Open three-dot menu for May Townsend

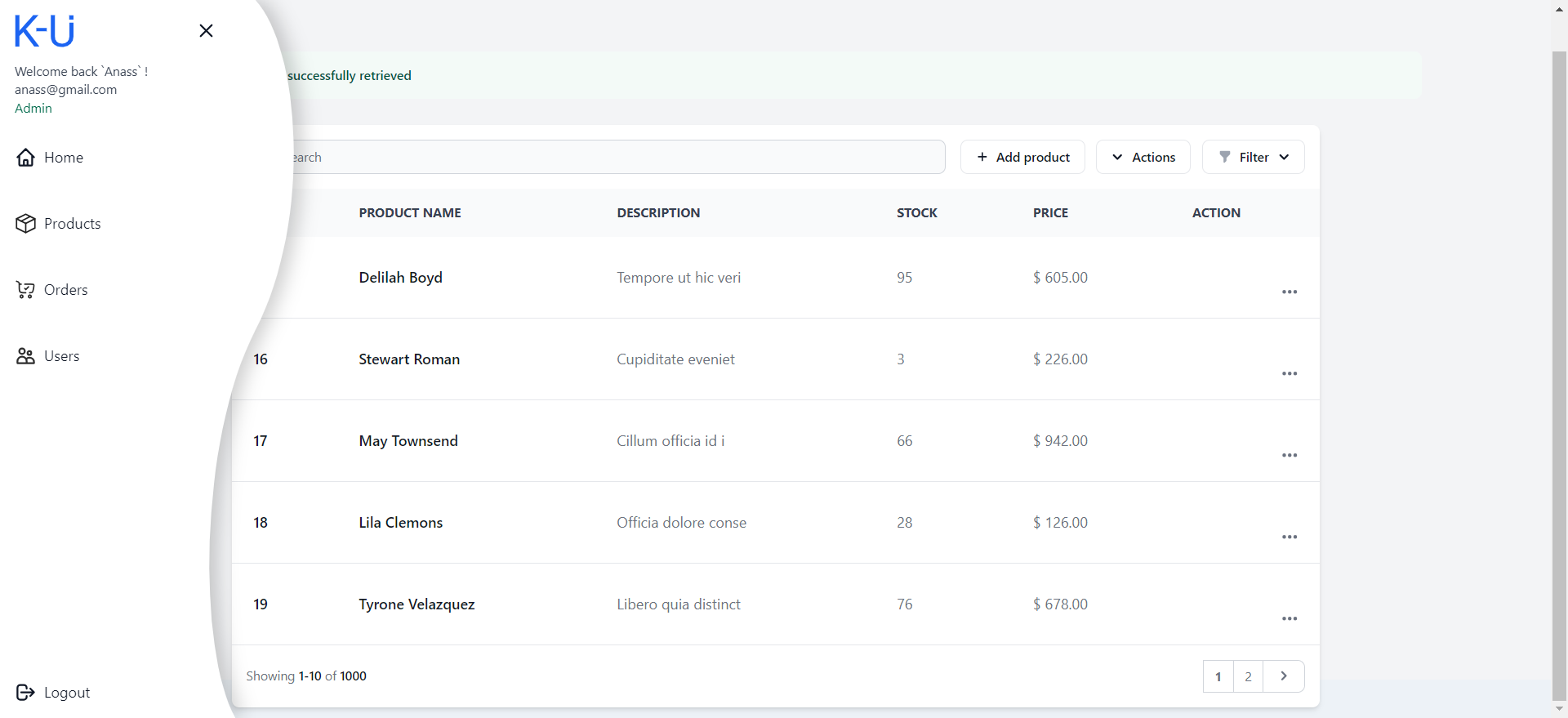1289,455
